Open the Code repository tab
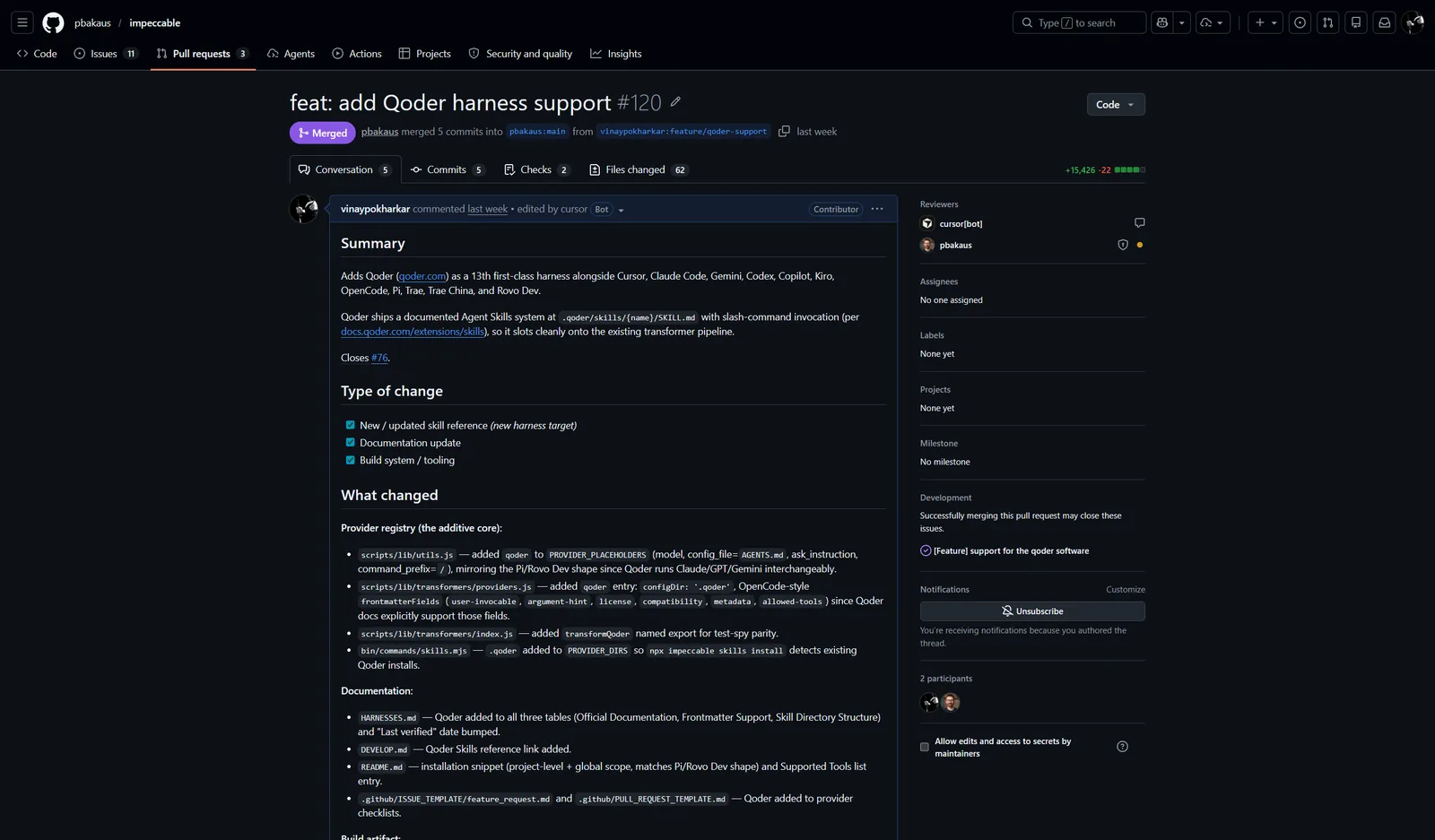The width and height of the screenshot is (1435, 840). tap(37, 54)
